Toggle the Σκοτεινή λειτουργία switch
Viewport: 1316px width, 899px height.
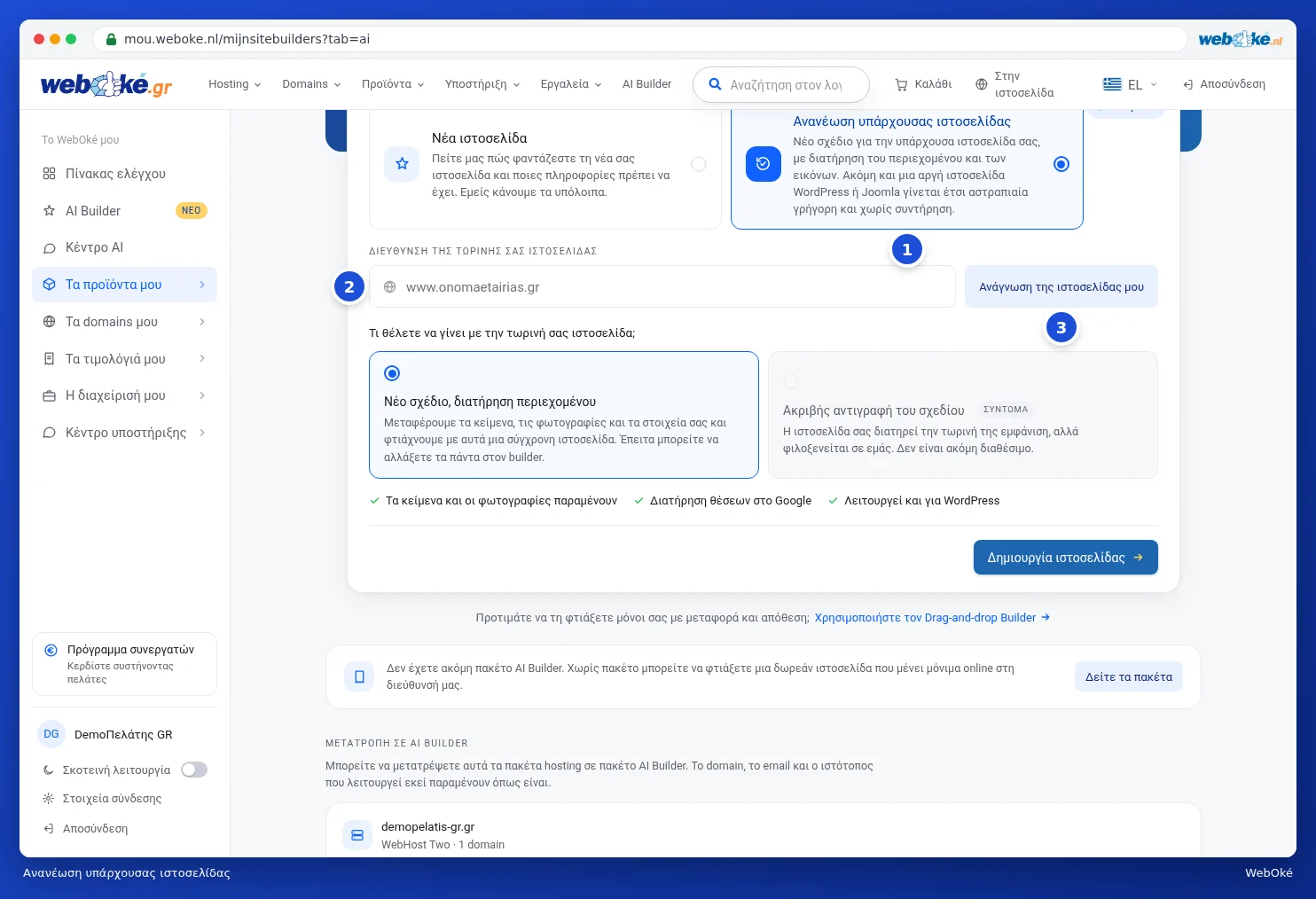tap(194, 770)
